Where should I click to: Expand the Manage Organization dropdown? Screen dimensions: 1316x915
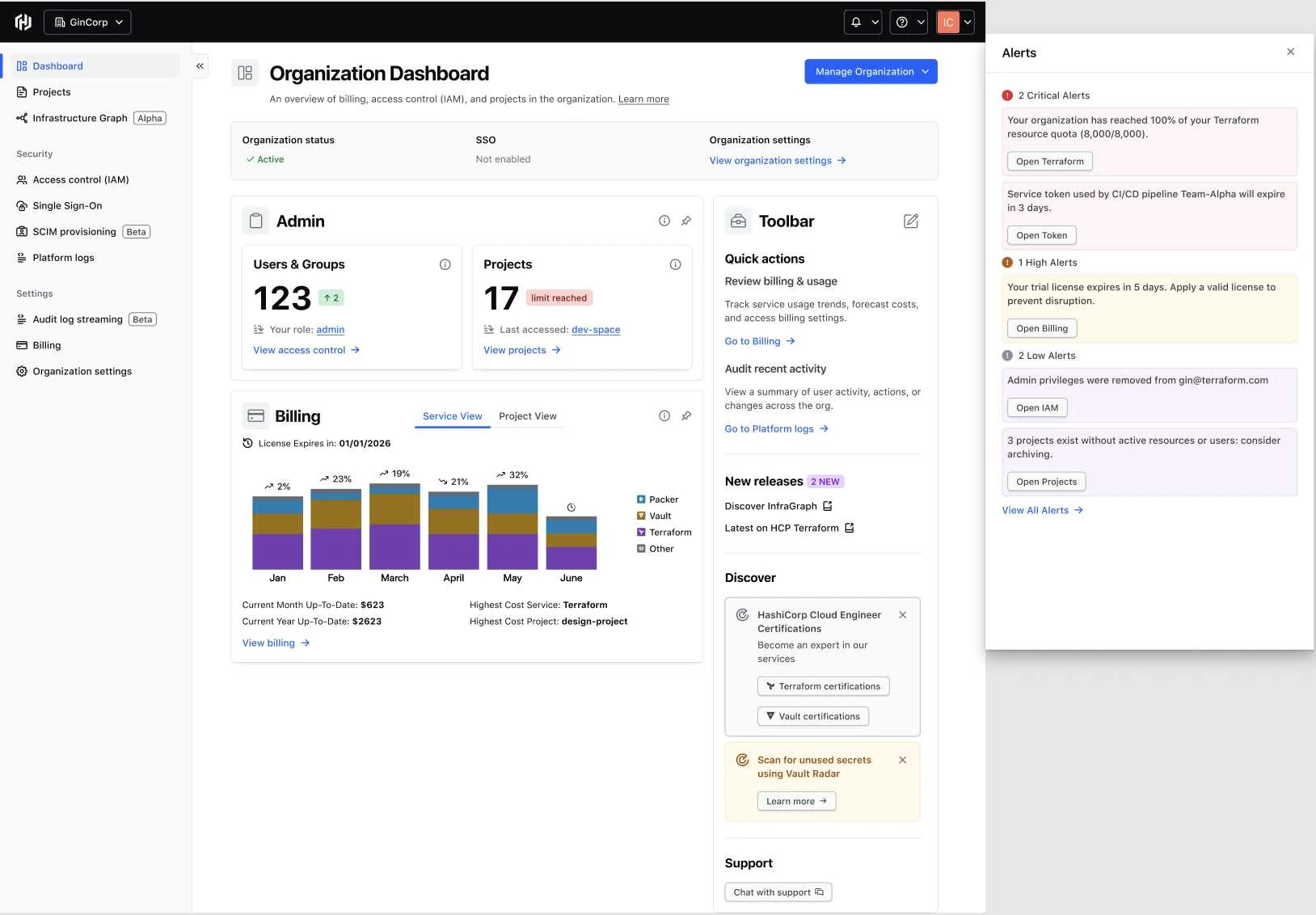coord(871,71)
